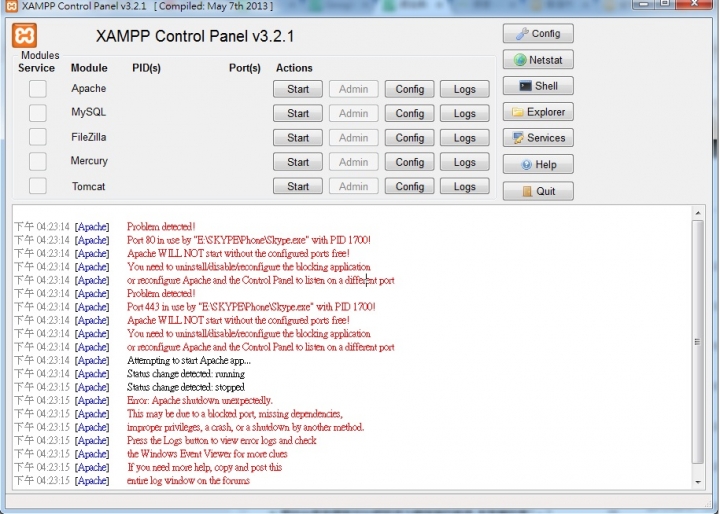Click the Apache module name
720x514 pixels.
pos(89,88)
